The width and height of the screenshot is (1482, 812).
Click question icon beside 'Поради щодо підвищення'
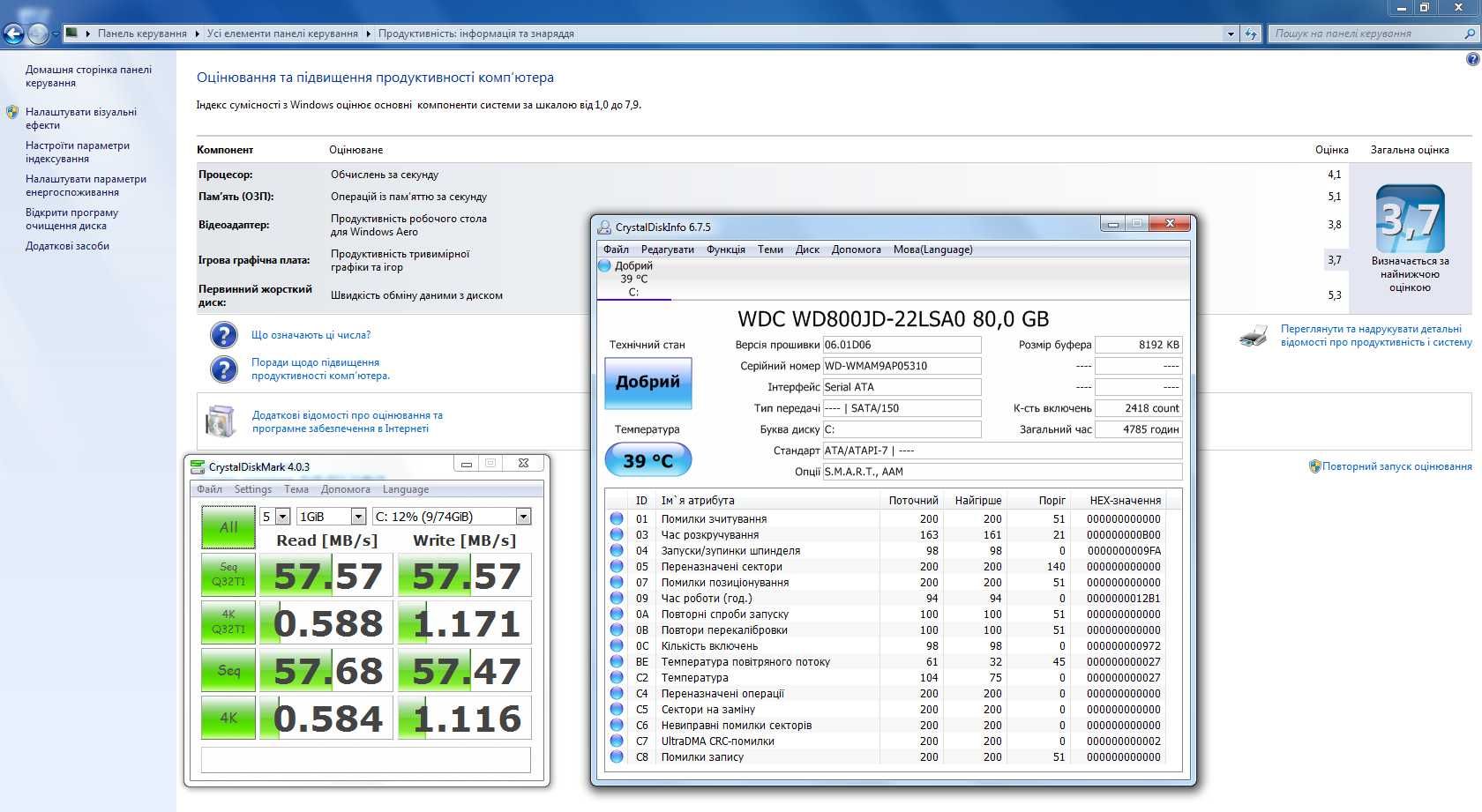[x=224, y=369]
